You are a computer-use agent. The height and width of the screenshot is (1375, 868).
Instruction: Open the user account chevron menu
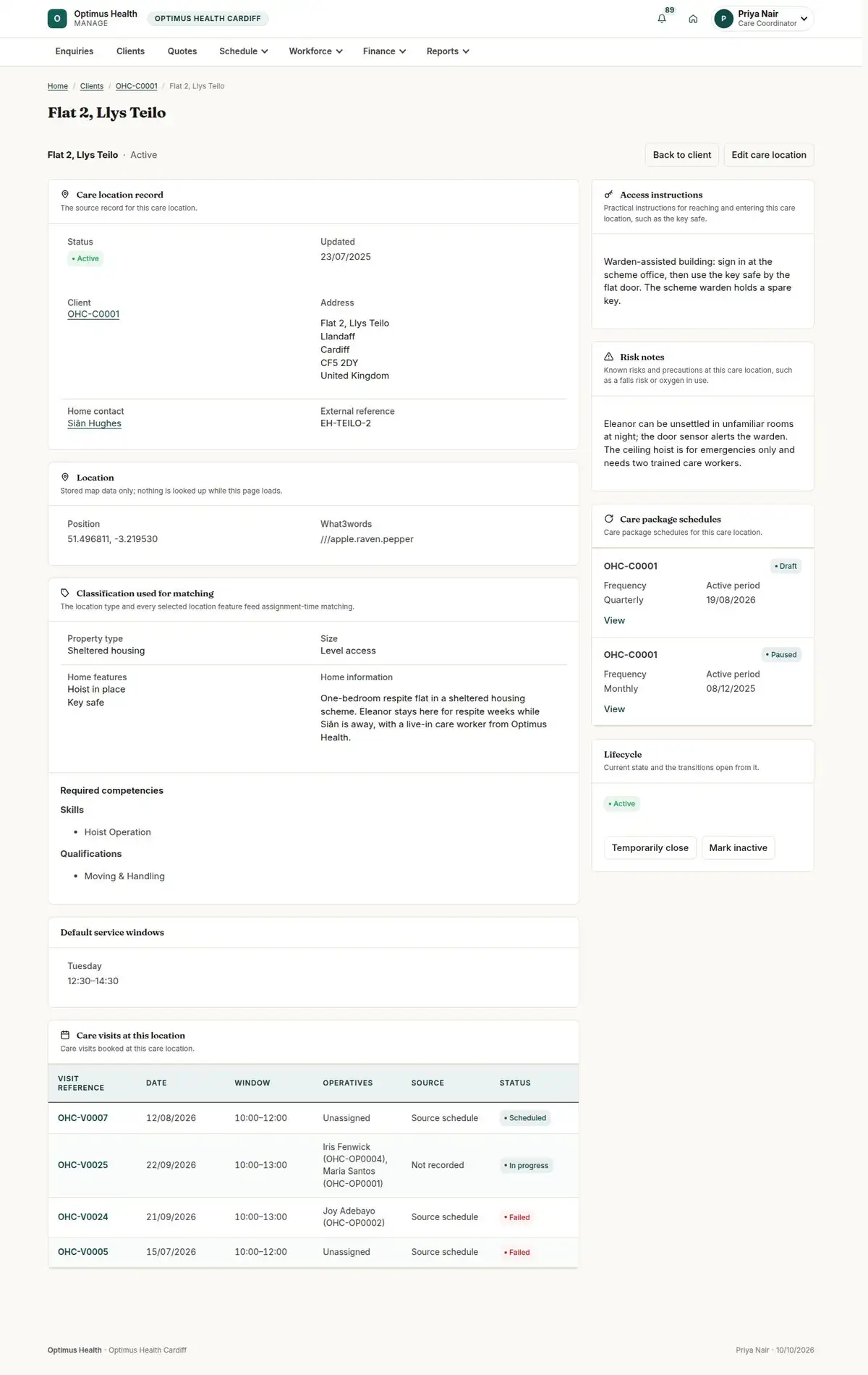(x=804, y=19)
